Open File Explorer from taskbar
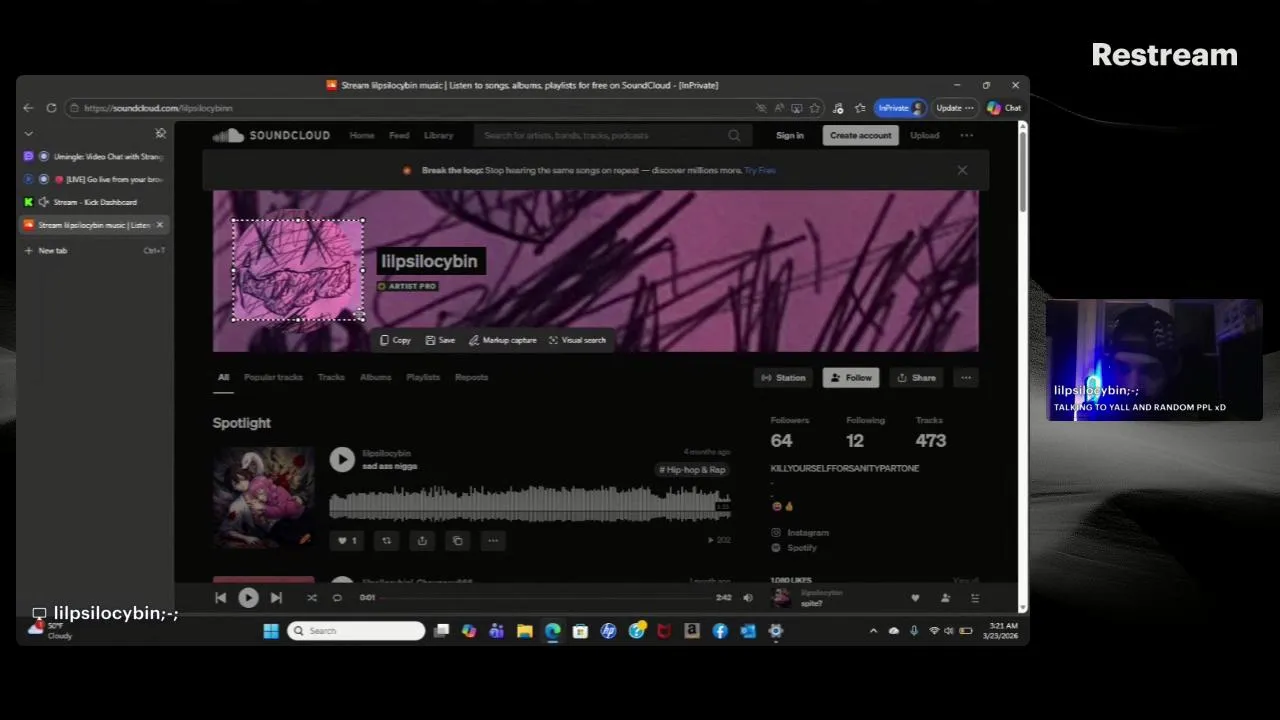This screenshot has height=720, width=1280. 524,631
